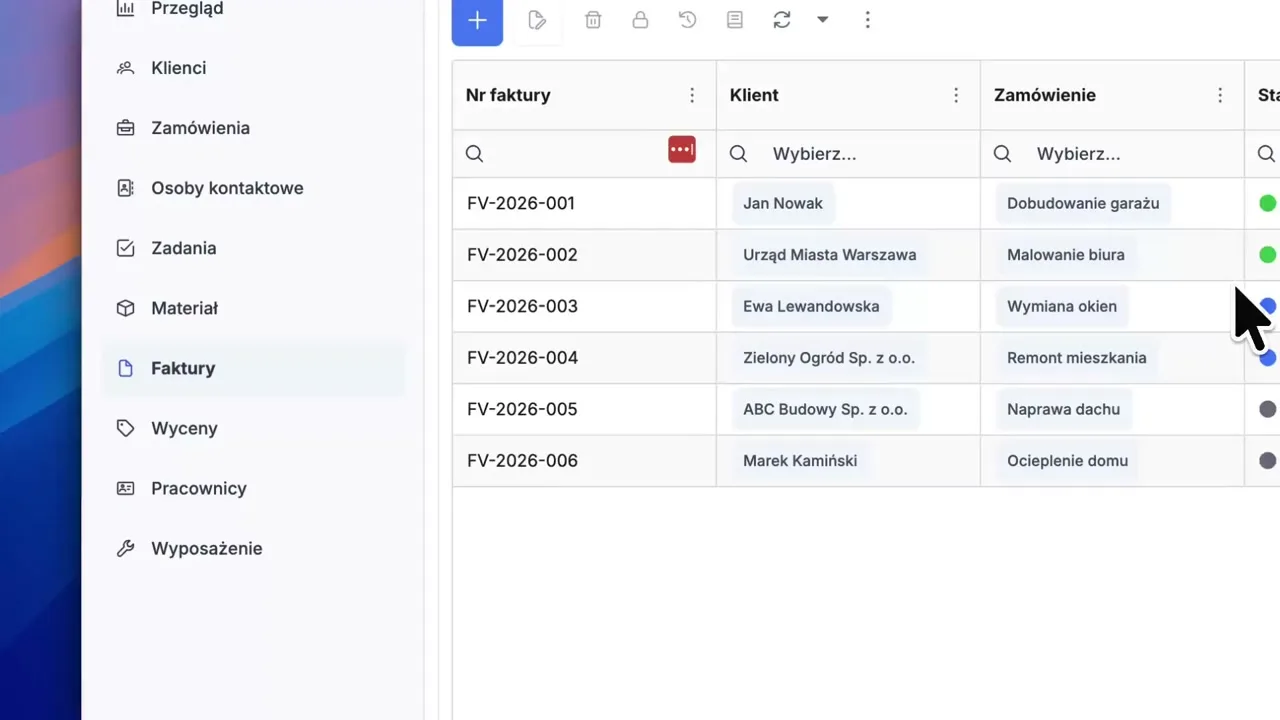Open Klient column three-dot menu

click(956, 95)
